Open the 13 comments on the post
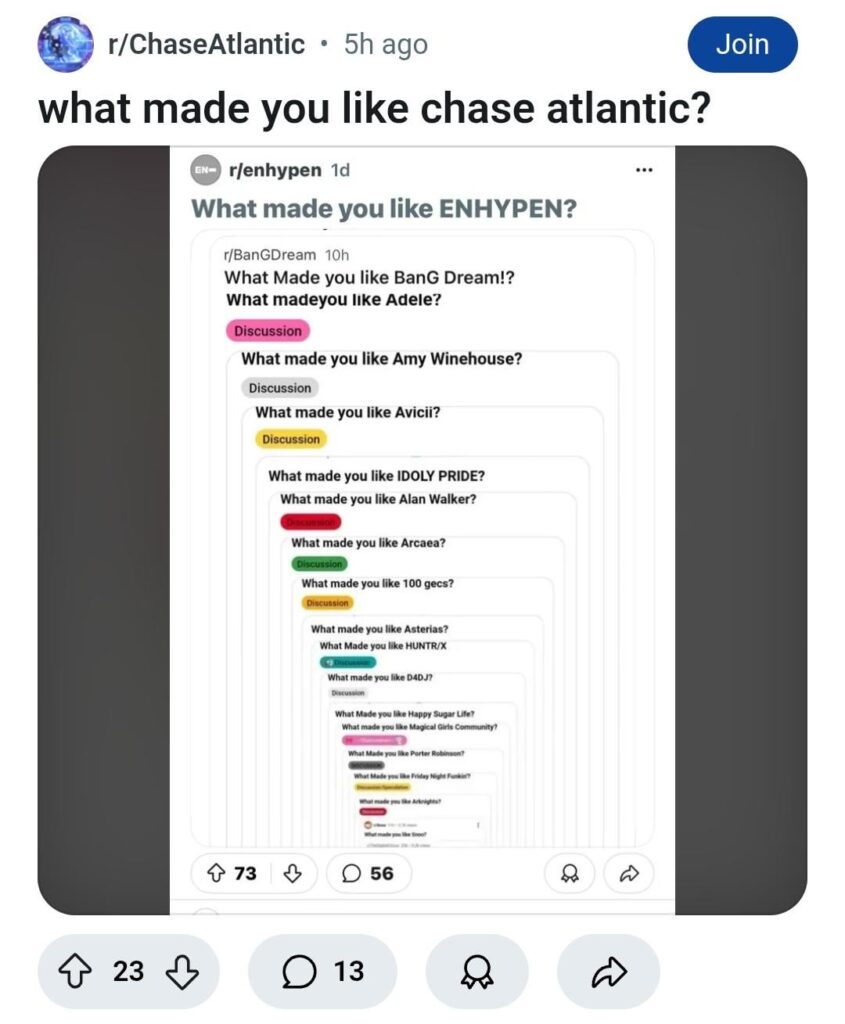This screenshot has height=1024, width=845. point(323,971)
